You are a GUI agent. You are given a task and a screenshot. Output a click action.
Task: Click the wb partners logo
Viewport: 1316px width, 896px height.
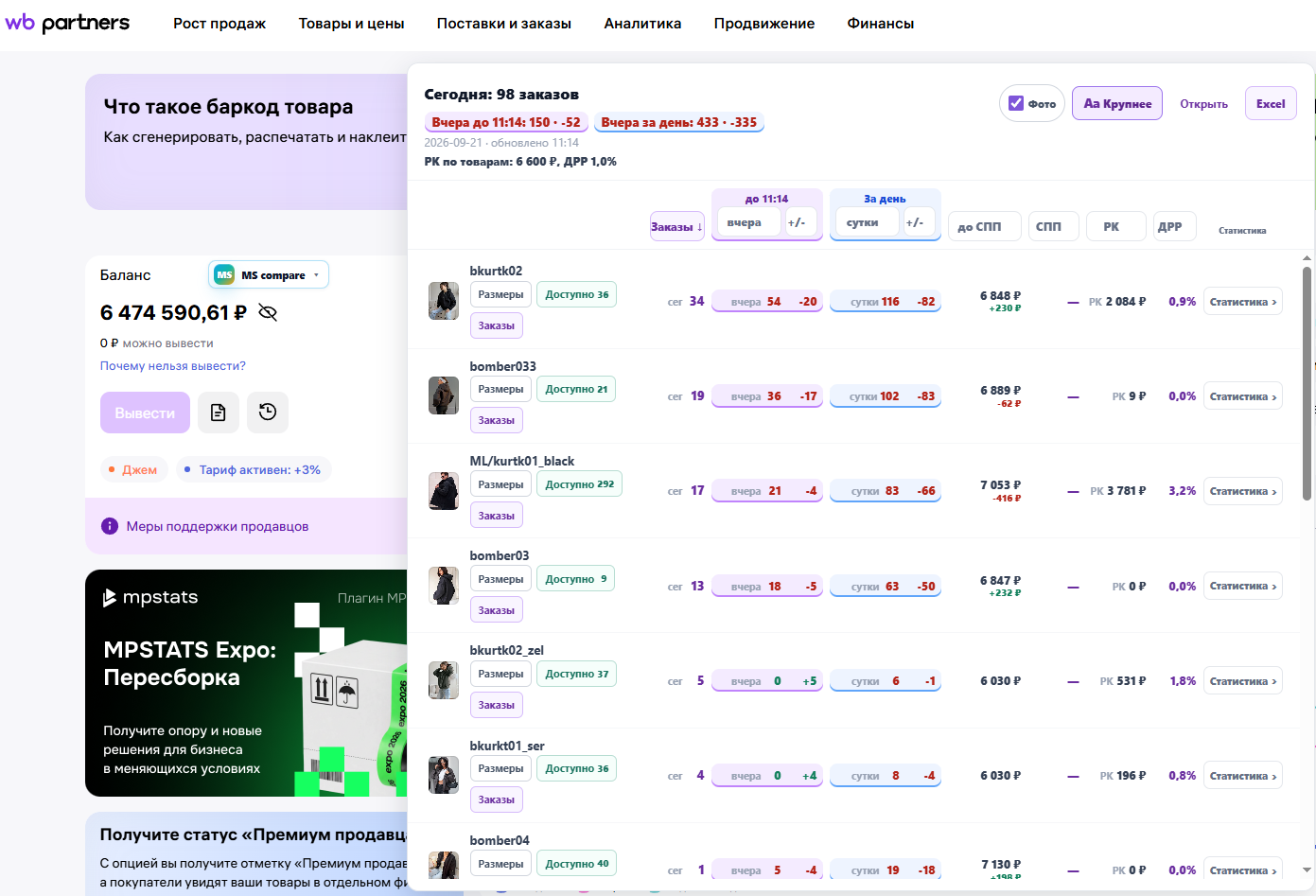tap(67, 23)
